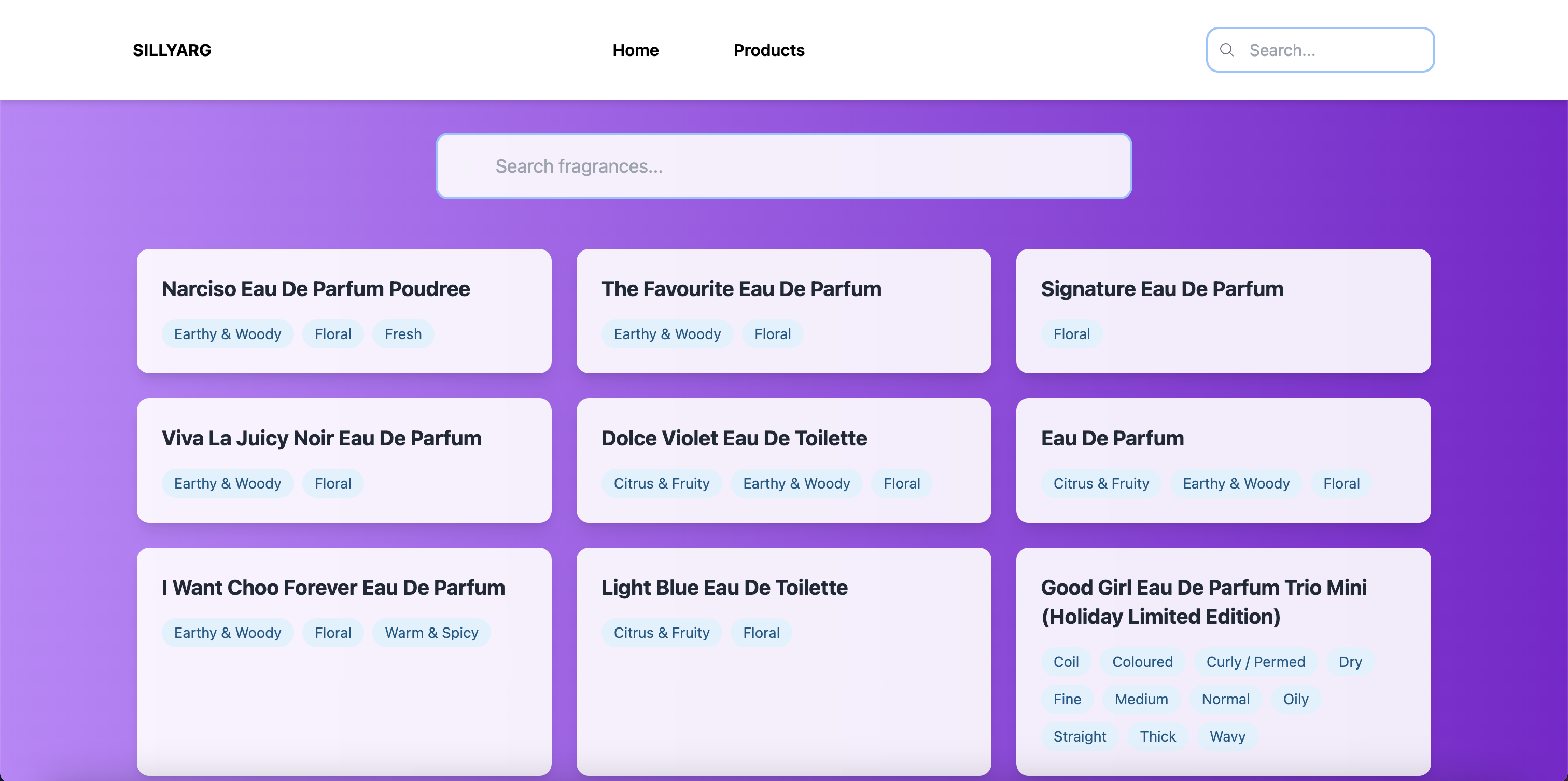The image size is (1568, 781).
Task: Click Floral tag on Signature Eau De Parfum
Action: pyautogui.click(x=1071, y=333)
